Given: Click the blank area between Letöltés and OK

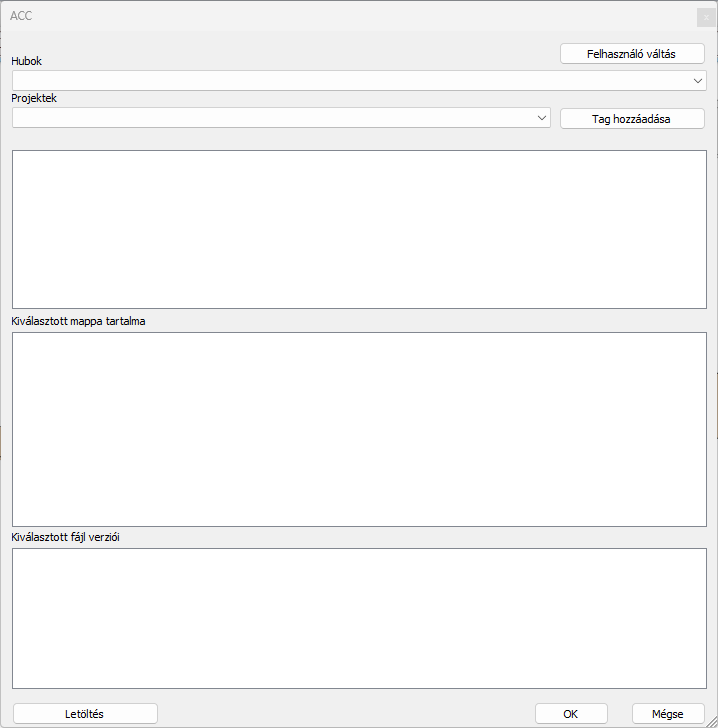Looking at the screenshot, I should [345, 714].
